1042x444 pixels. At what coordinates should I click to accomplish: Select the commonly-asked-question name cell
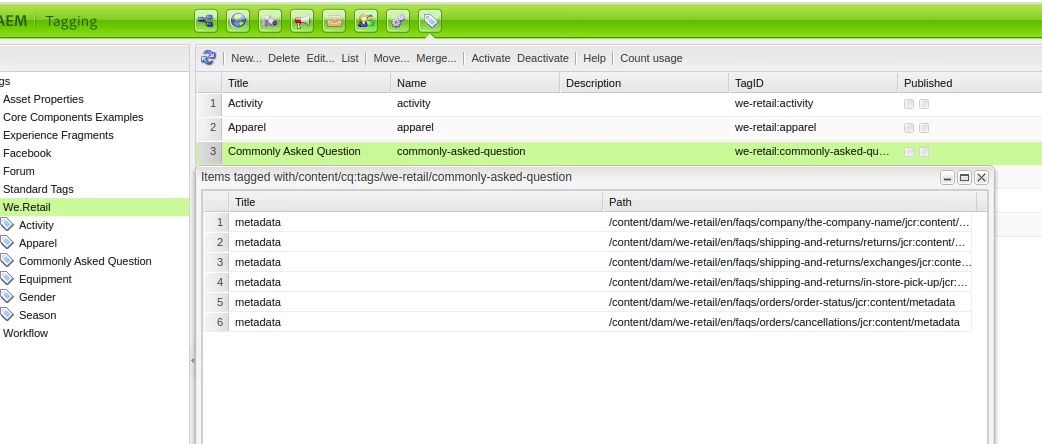tap(475, 152)
